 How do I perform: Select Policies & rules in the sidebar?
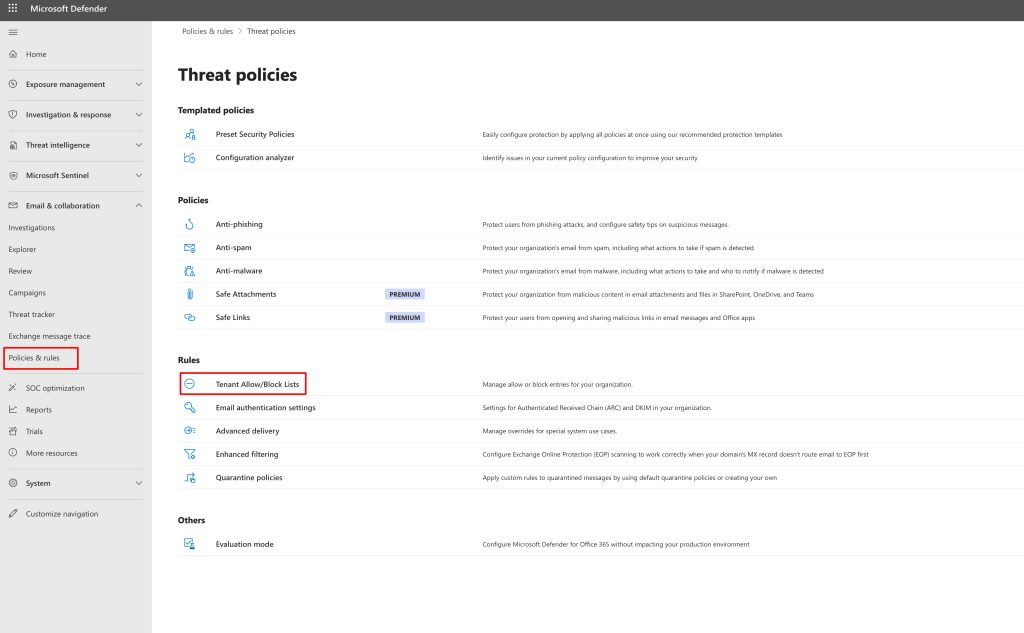coord(34,358)
